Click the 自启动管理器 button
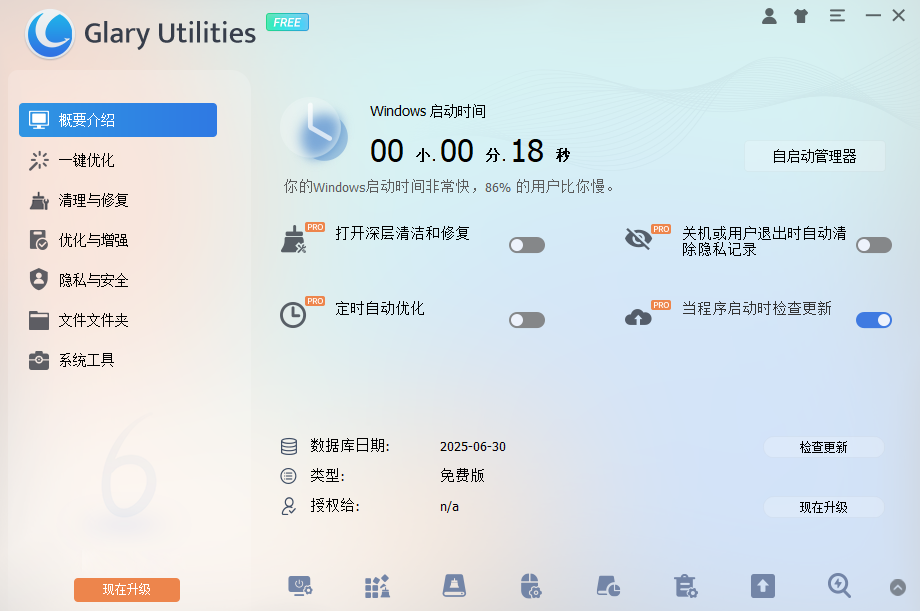Viewport: 920px width, 611px height. tap(814, 156)
